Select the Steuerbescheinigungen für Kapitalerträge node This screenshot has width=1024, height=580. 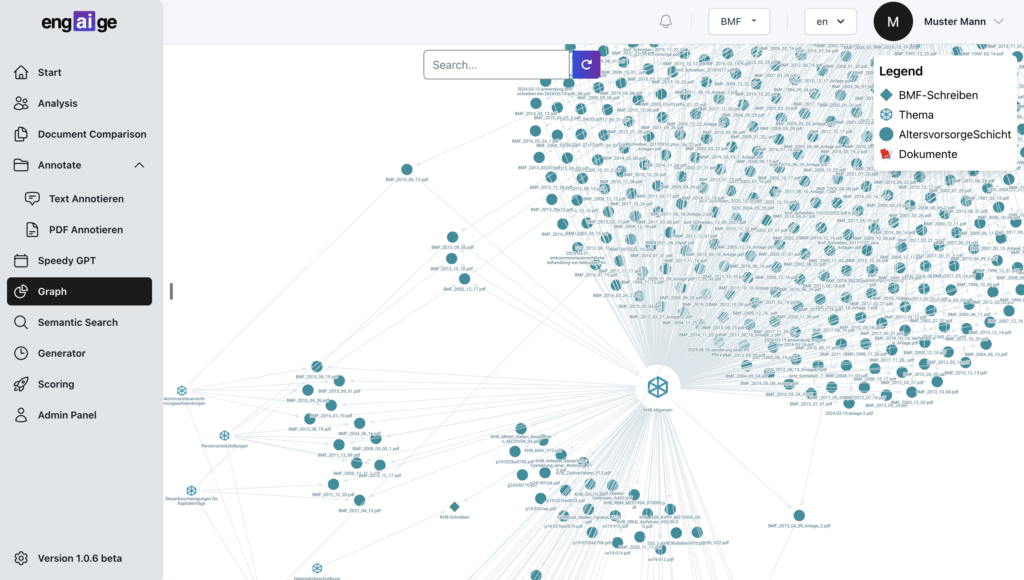[x=191, y=491]
